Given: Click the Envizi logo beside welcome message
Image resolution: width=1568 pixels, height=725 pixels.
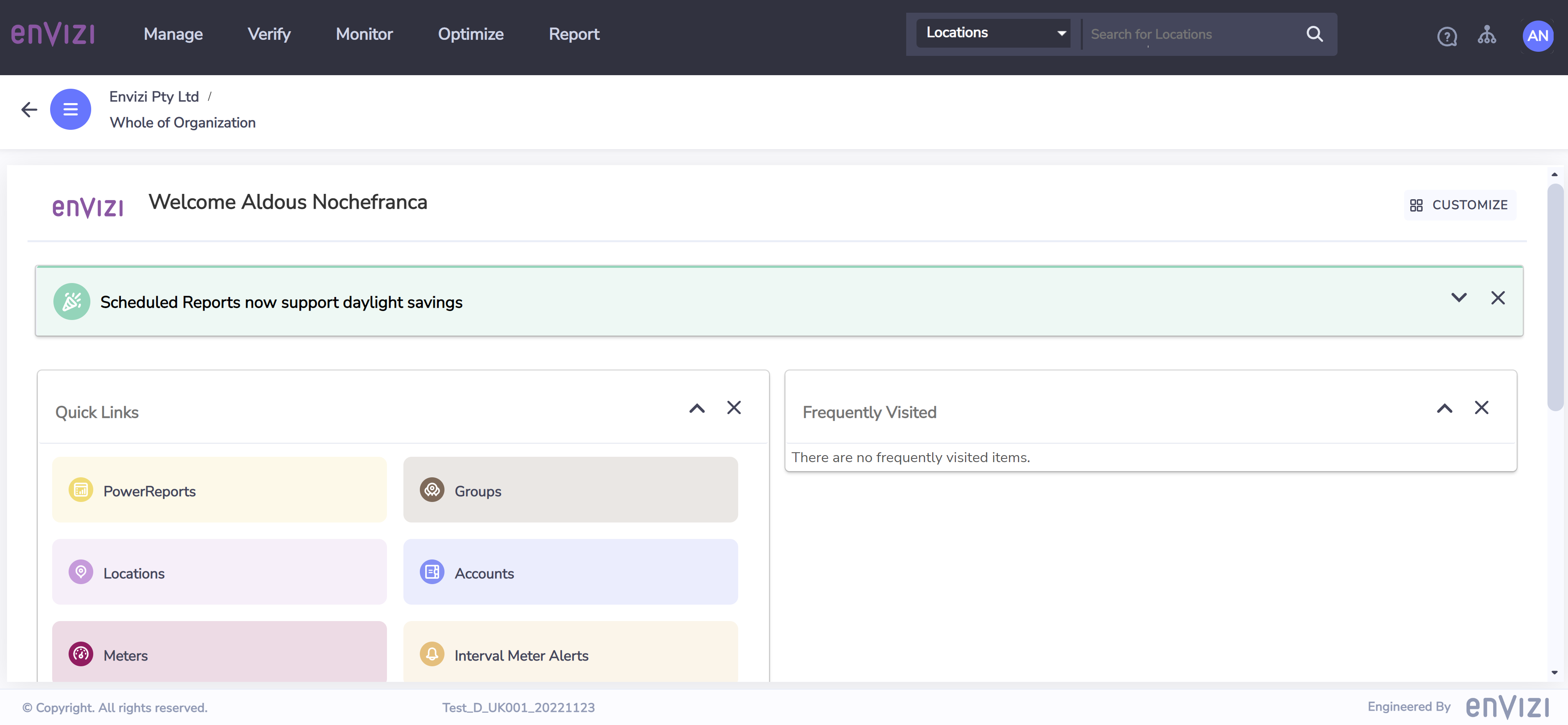Looking at the screenshot, I should (x=87, y=207).
